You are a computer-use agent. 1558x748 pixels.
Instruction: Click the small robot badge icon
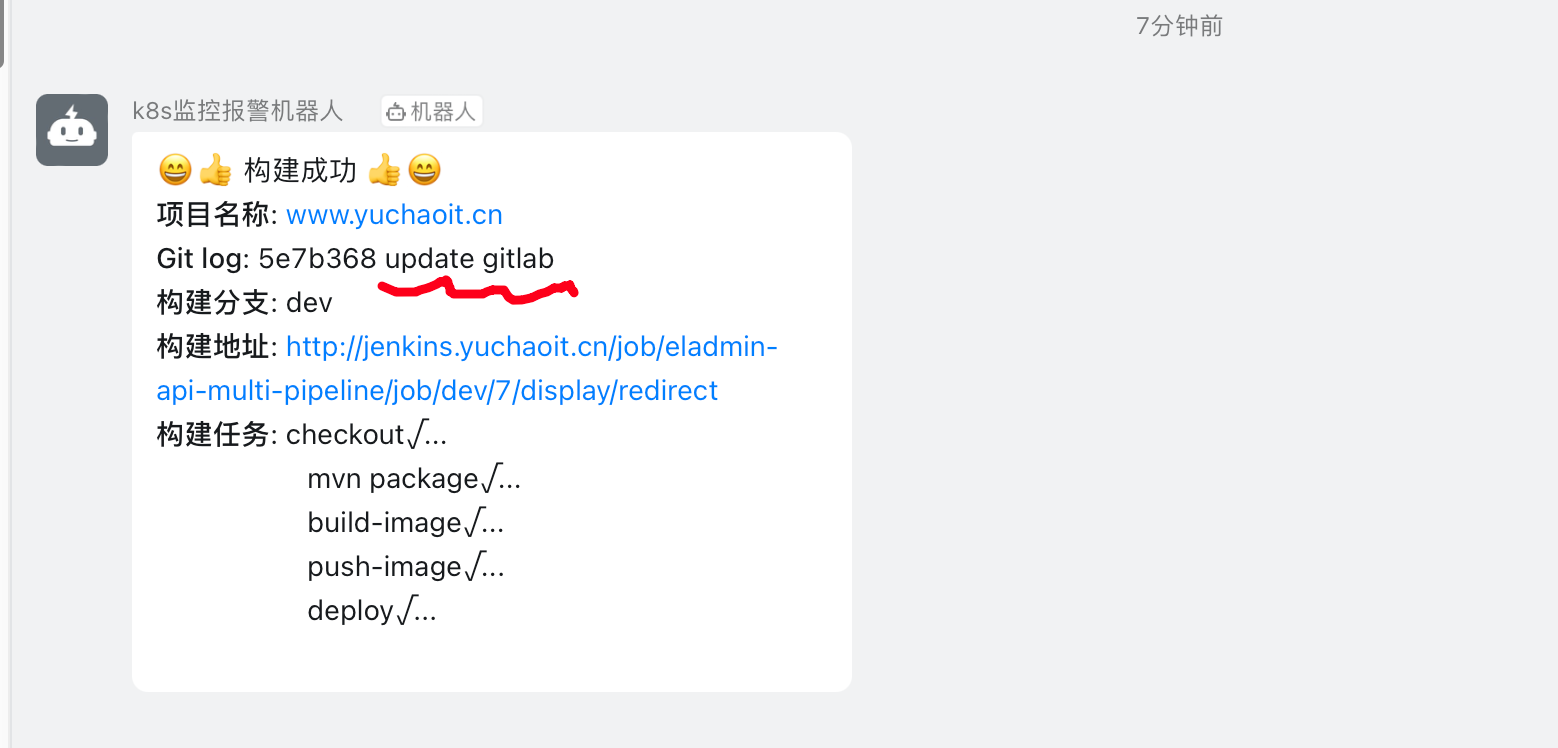(396, 112)
